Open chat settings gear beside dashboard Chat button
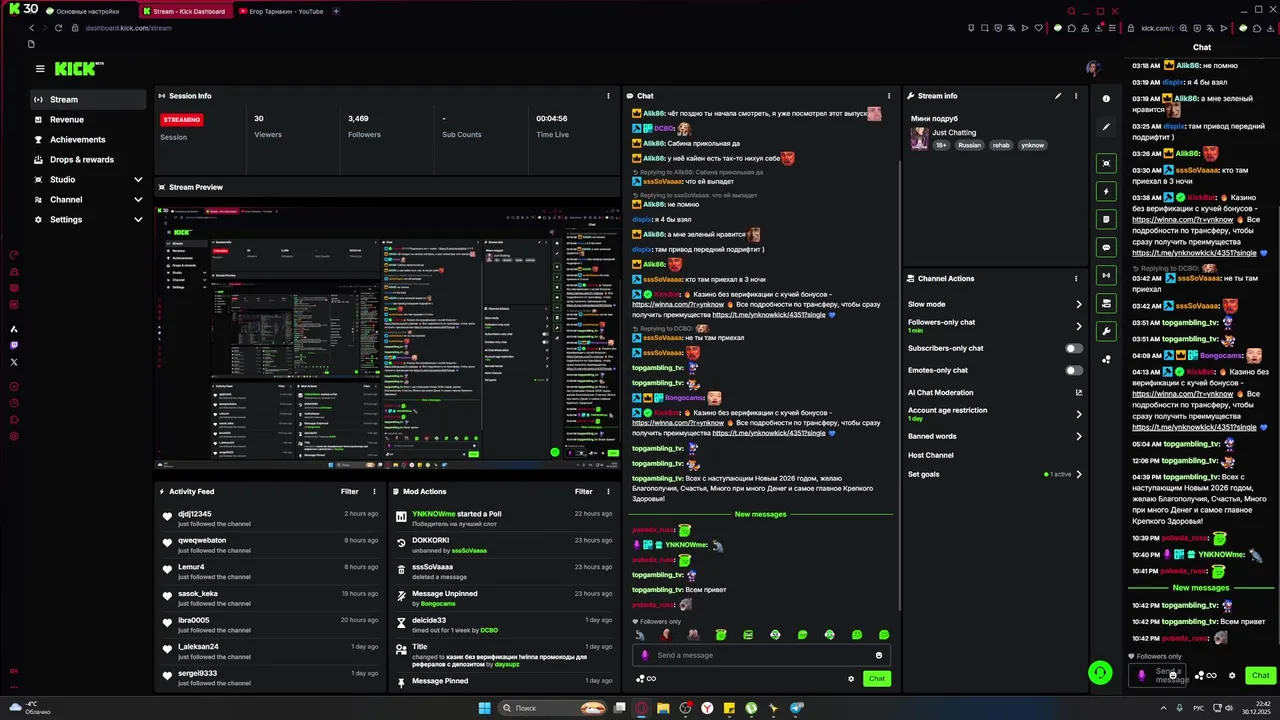The image size is (1280, 720). pyautogui.click(x=851, y=678)
